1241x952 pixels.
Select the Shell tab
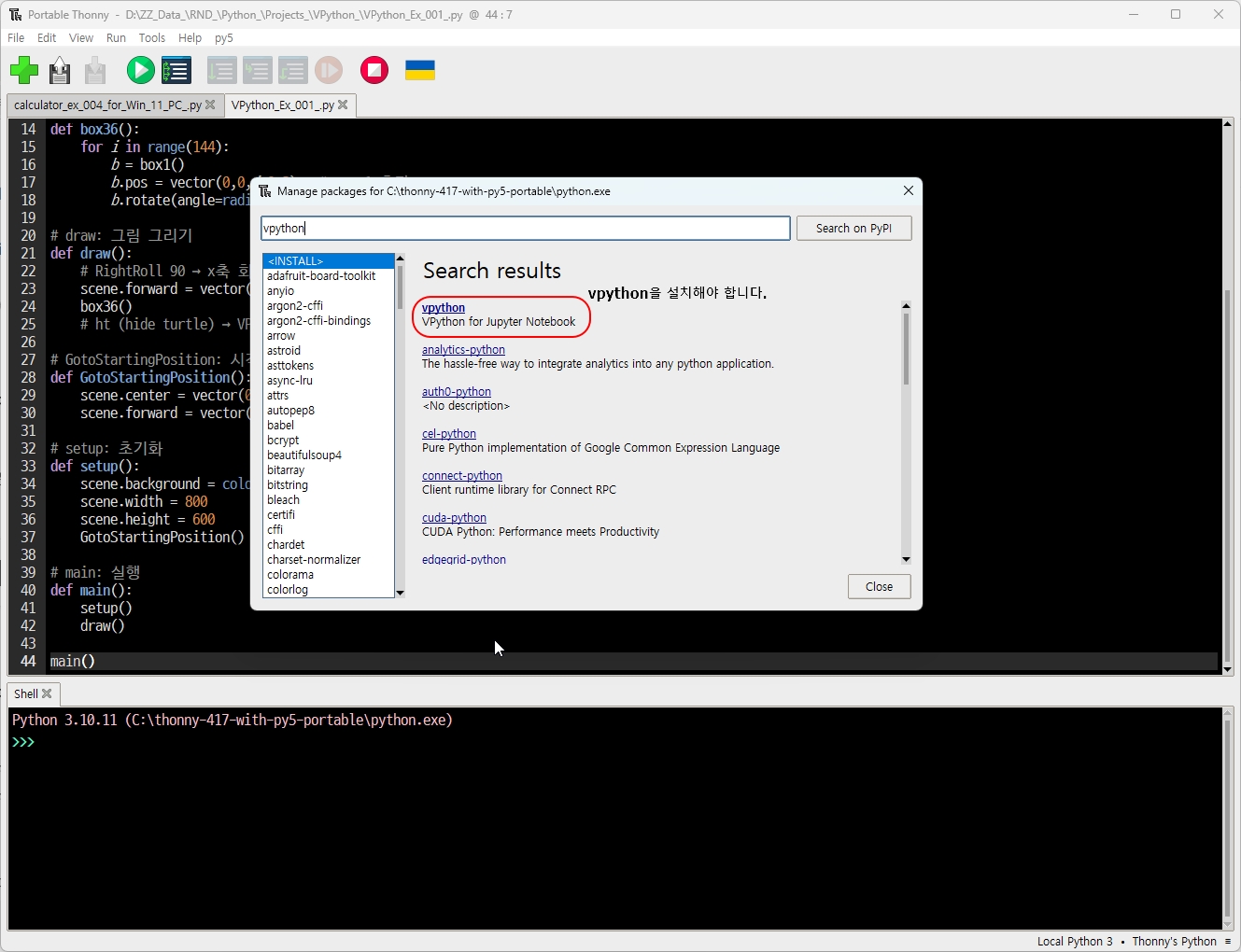tap(26, 693)
